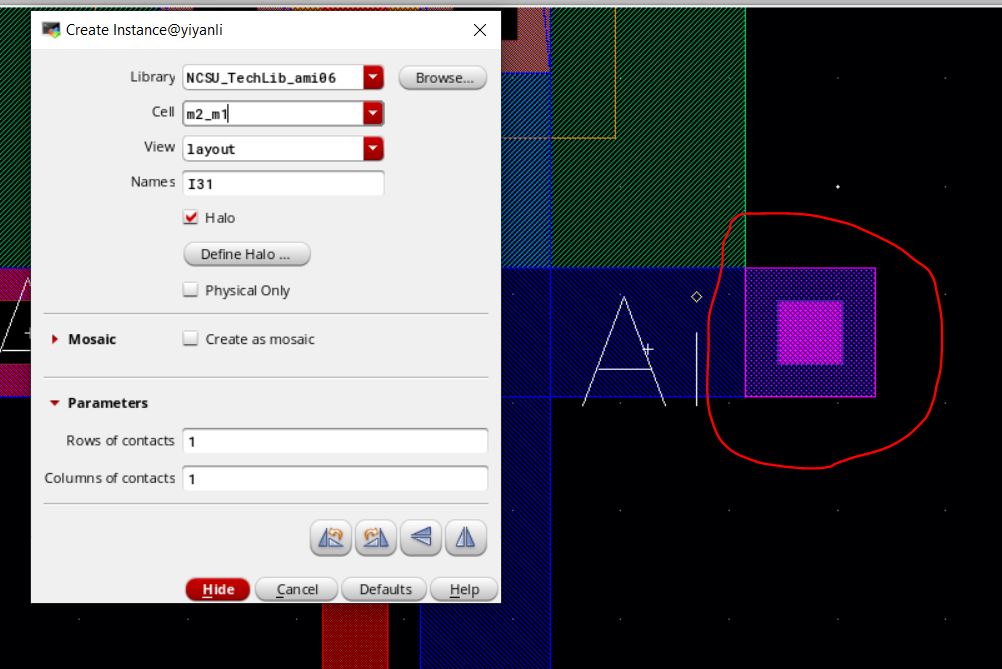Uncheck the Halo checkbox
This screenshot has width=1002, height=669.
[x=191, y=217]
